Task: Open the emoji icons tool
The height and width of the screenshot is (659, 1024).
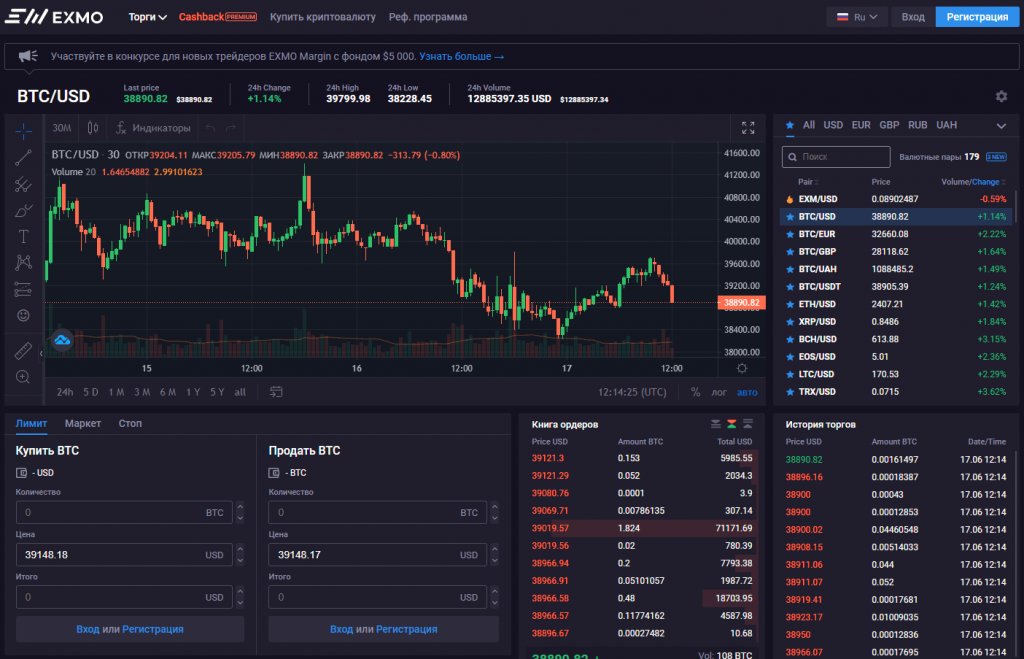Action: click(x=24, y=315)
